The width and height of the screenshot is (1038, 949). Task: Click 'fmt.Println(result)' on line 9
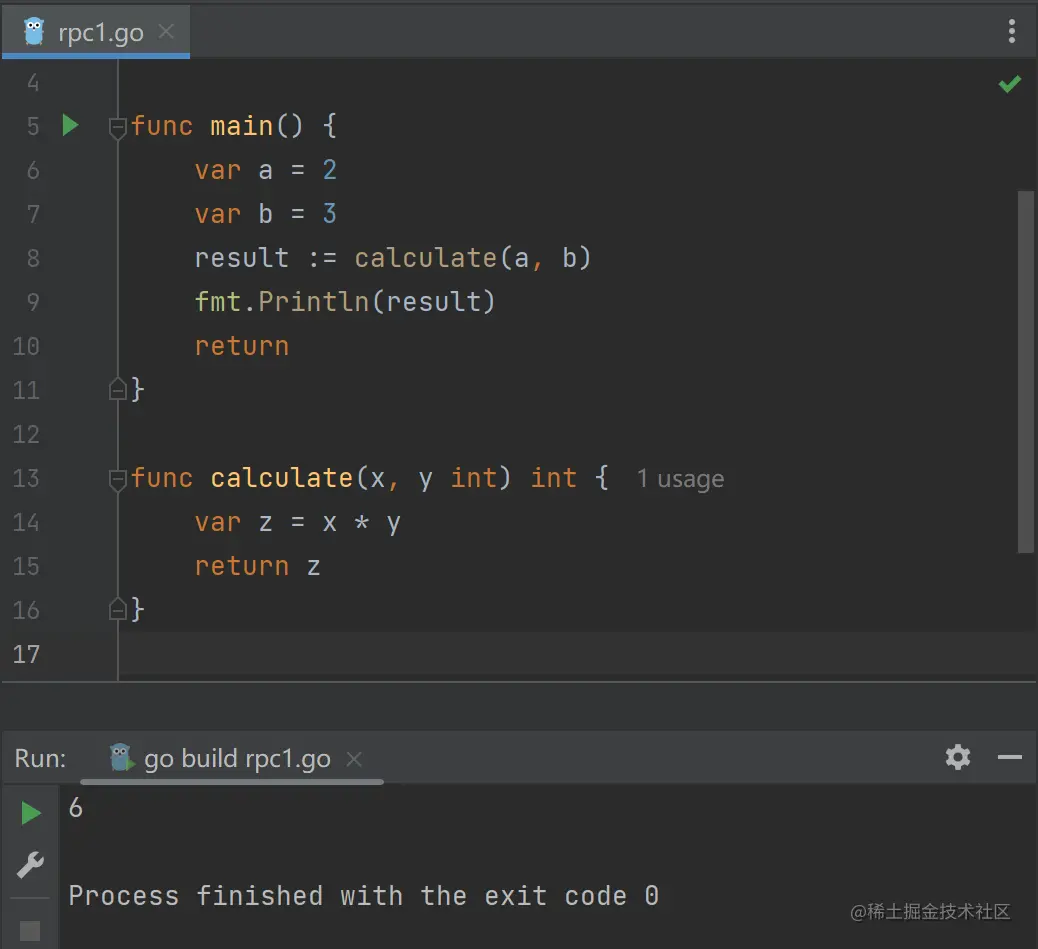pos(345,302)
